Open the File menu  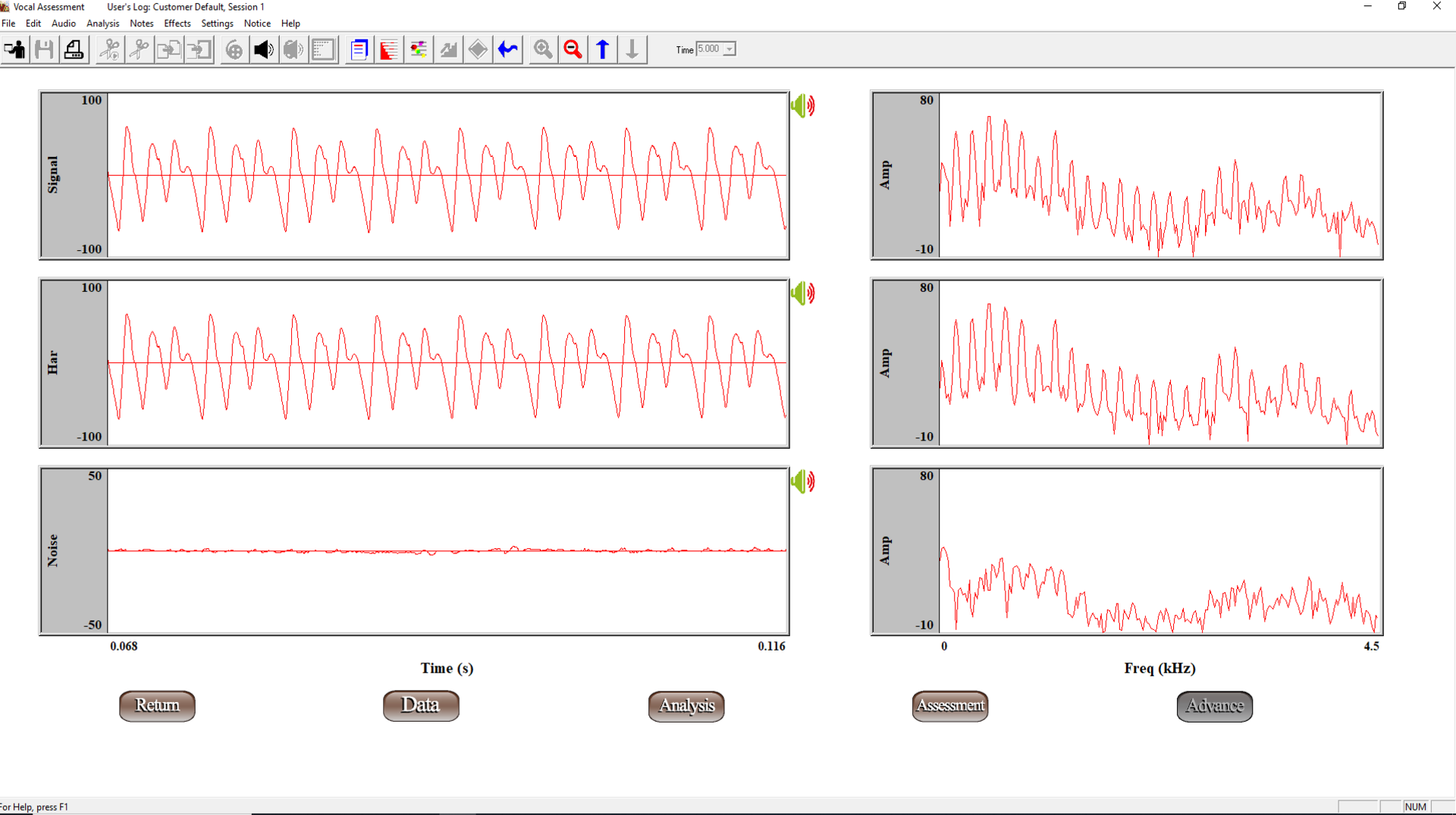pos(8,24)
